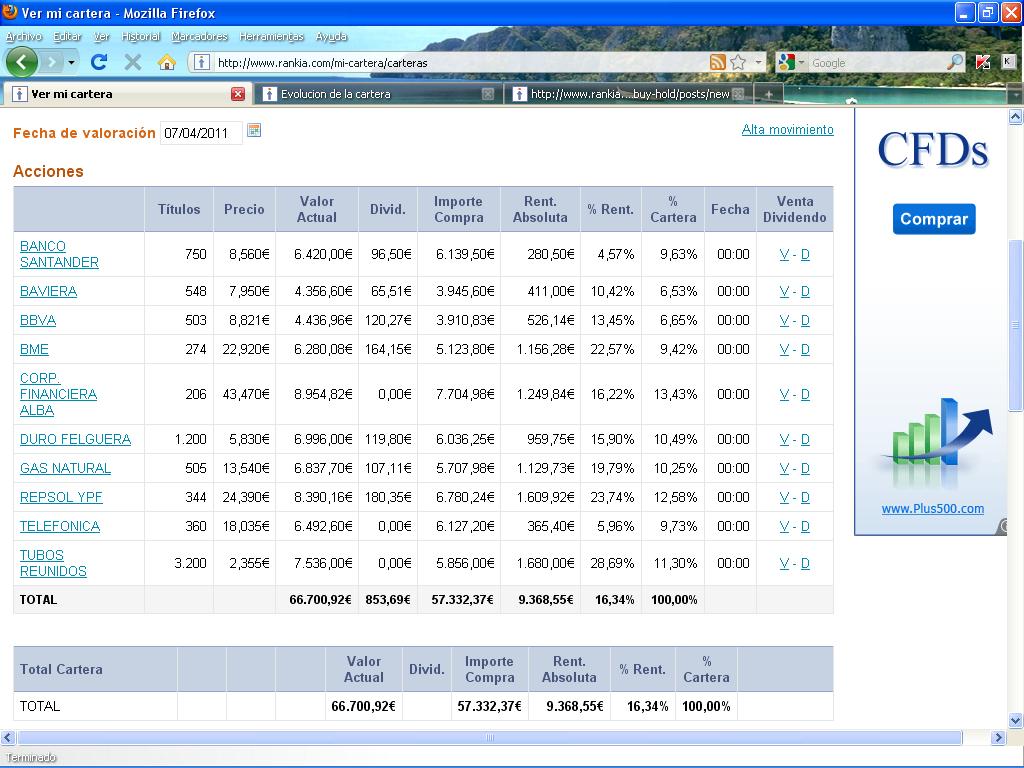The height and width of the screenshot is (768, 1024).
Task: Open the Editar menu
Action: click(67, 37)
